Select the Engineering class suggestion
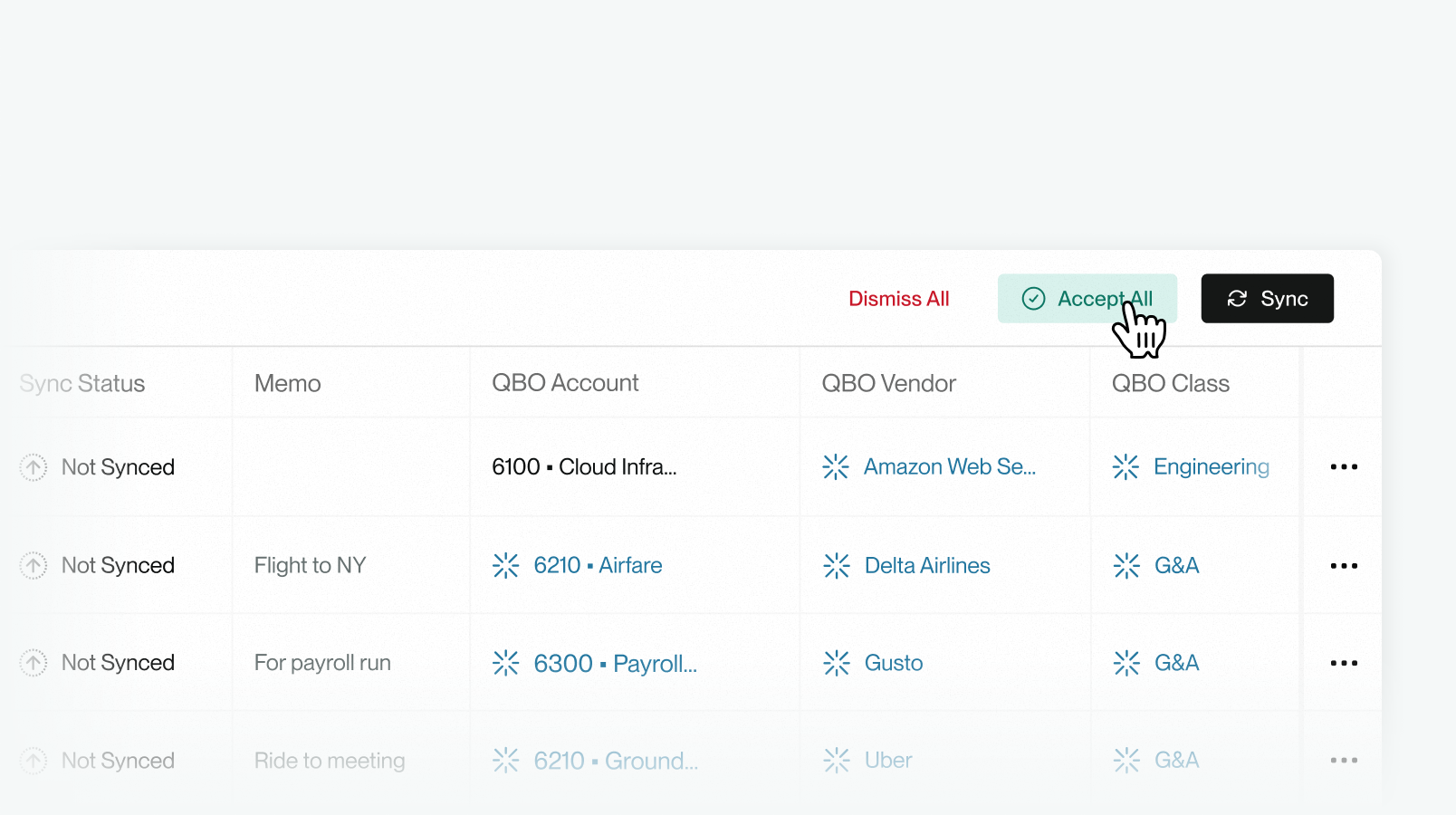Image resolution: width=1456 pixels, height=815 pixels. pos(1212,467)
